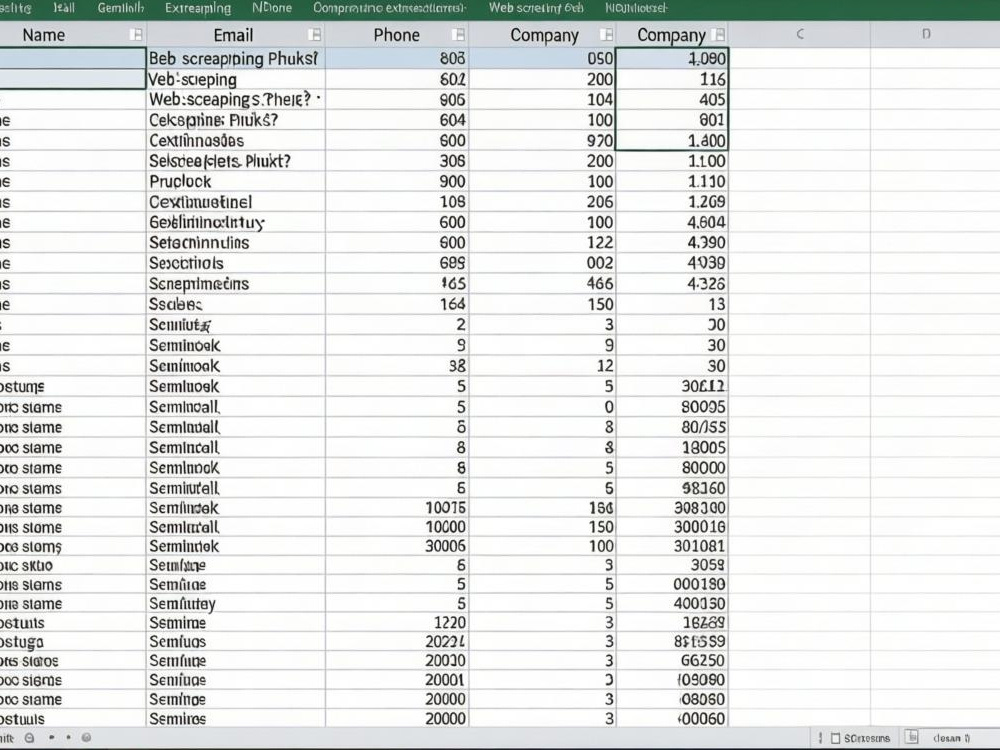Open the Gemlinlh menu tab
1000x750 pixels.
coord(121,8)
